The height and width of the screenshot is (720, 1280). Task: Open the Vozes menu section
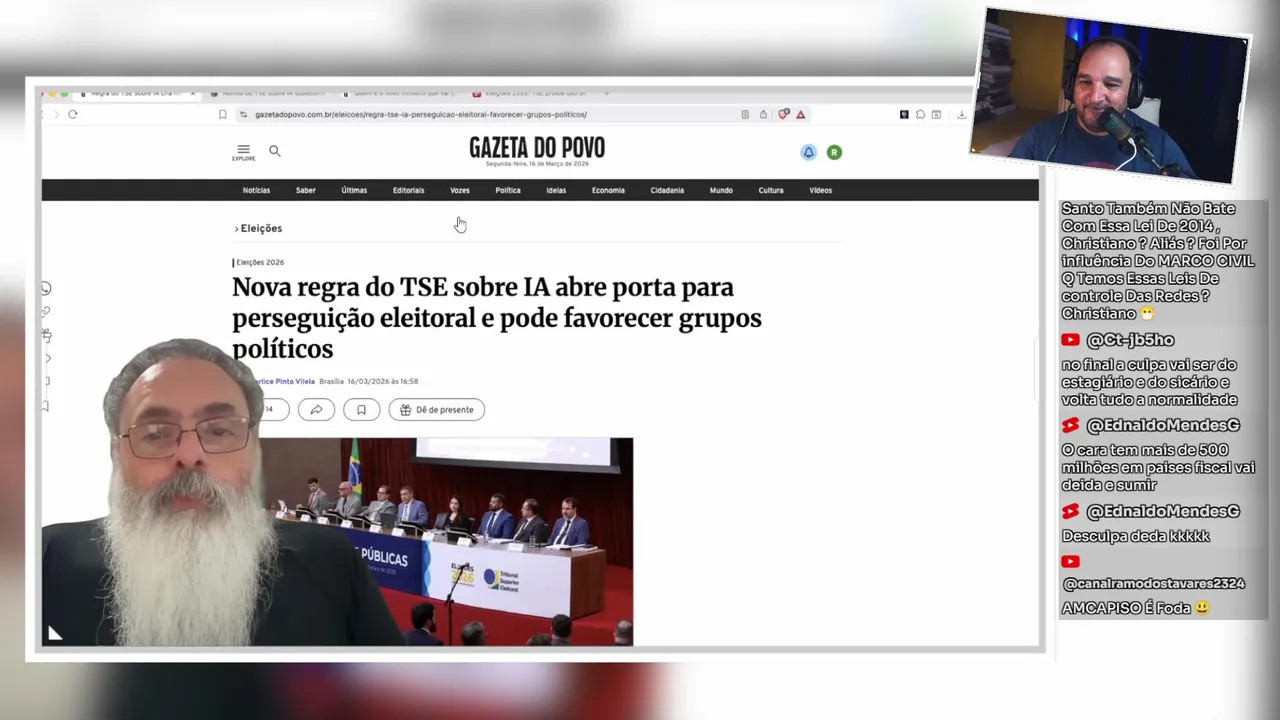pyautogui.click(x=460, y=190)
